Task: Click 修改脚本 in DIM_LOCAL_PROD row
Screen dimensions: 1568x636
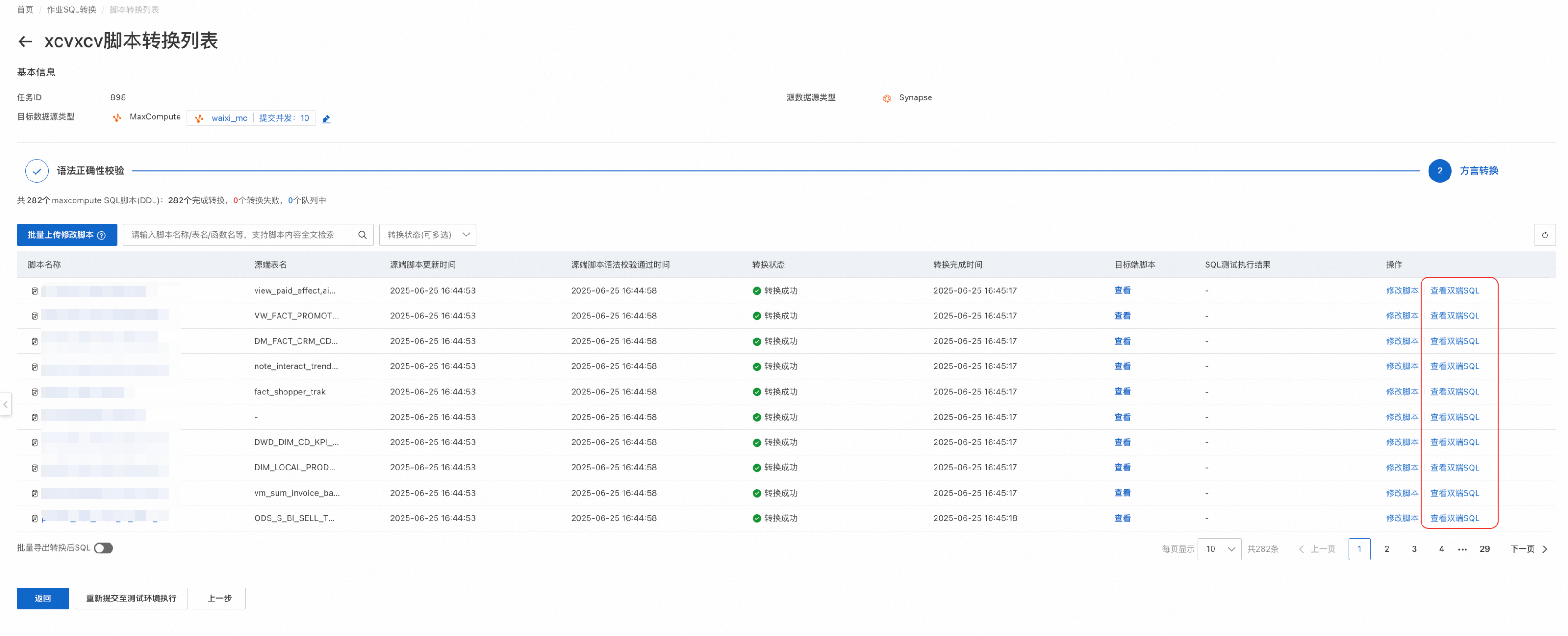Action: (x=1402, y=468)
